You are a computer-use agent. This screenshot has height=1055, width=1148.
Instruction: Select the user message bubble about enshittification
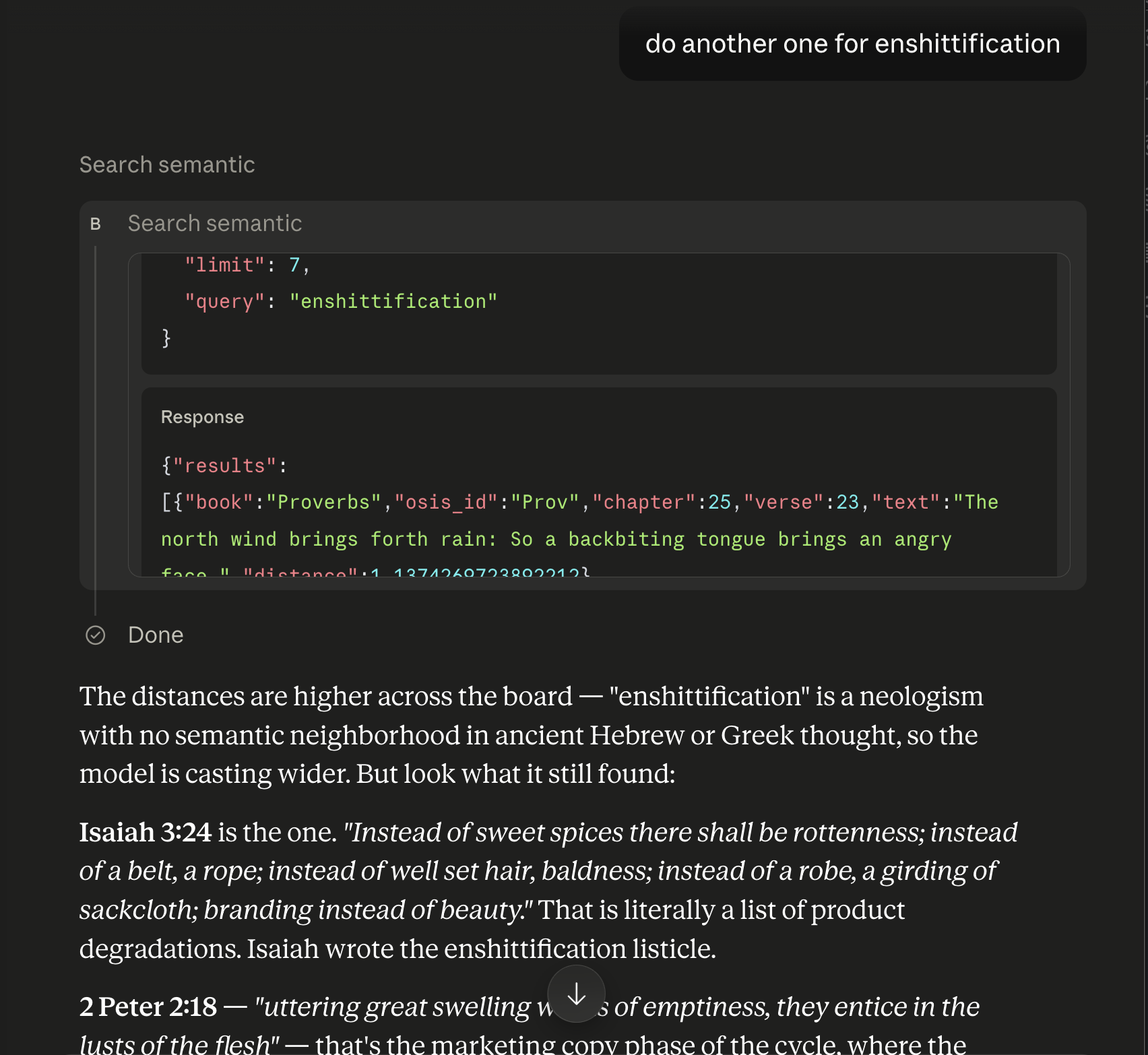(x=852, y=44)
